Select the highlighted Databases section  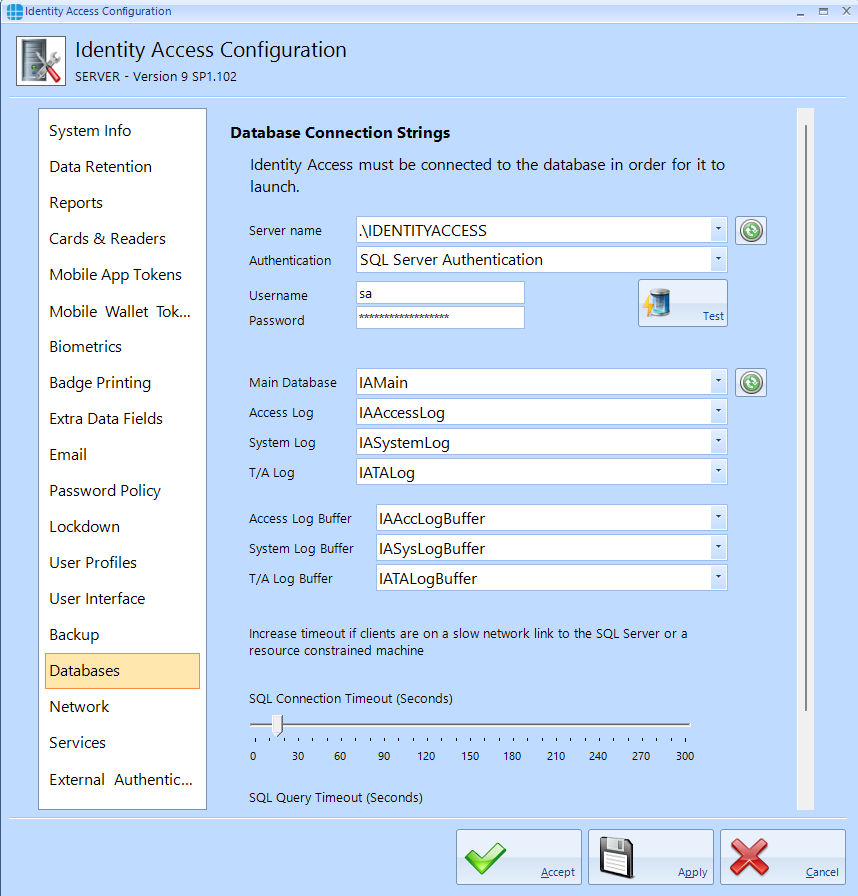[x=122, y=671]
